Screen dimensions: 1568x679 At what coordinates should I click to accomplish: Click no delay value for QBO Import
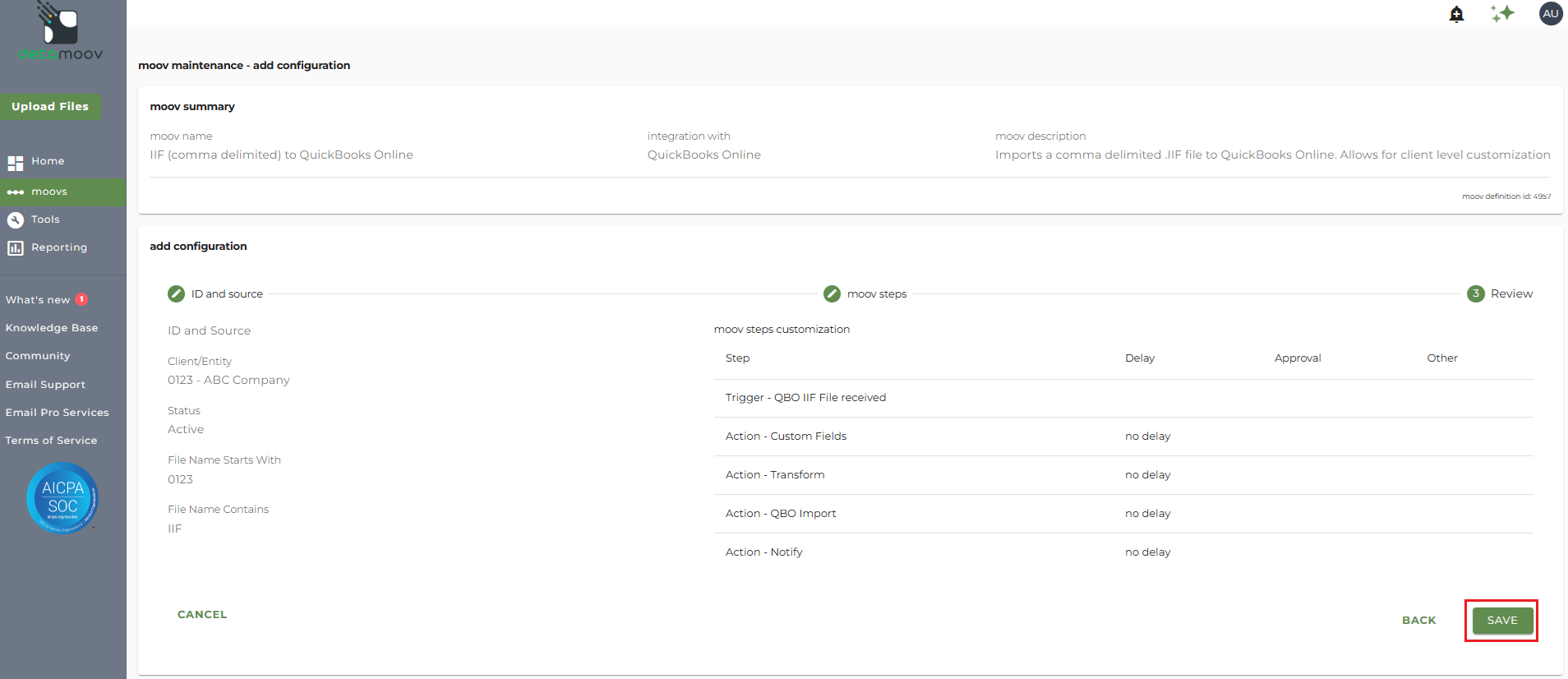click(x=1147, y=514)
